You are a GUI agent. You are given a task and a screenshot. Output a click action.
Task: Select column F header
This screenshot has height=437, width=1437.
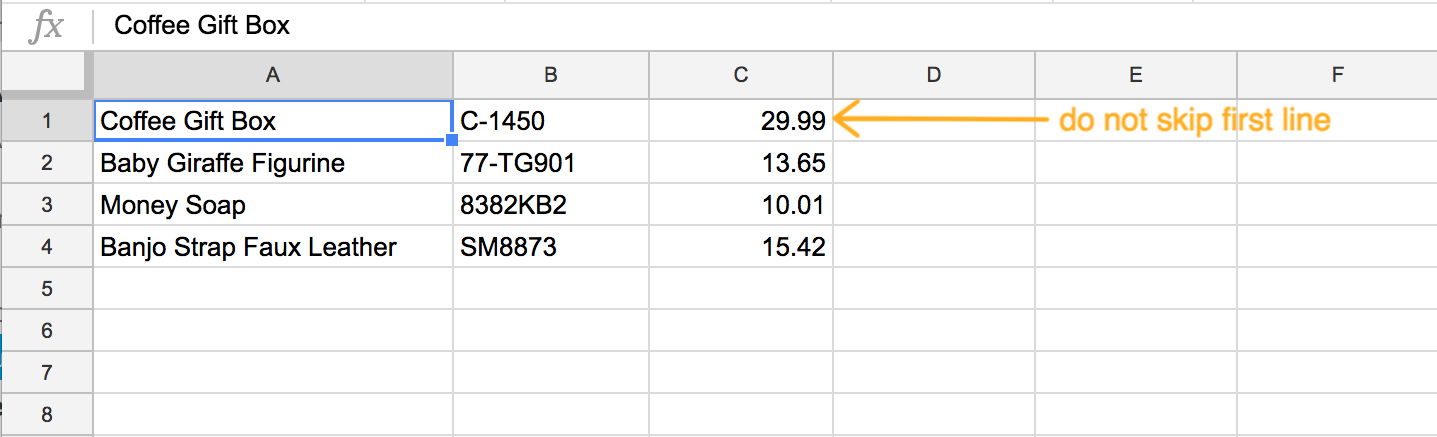click(x=1337, y=74)
